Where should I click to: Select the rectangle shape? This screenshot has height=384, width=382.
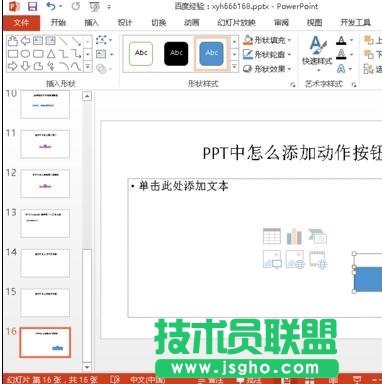[13, 54]
